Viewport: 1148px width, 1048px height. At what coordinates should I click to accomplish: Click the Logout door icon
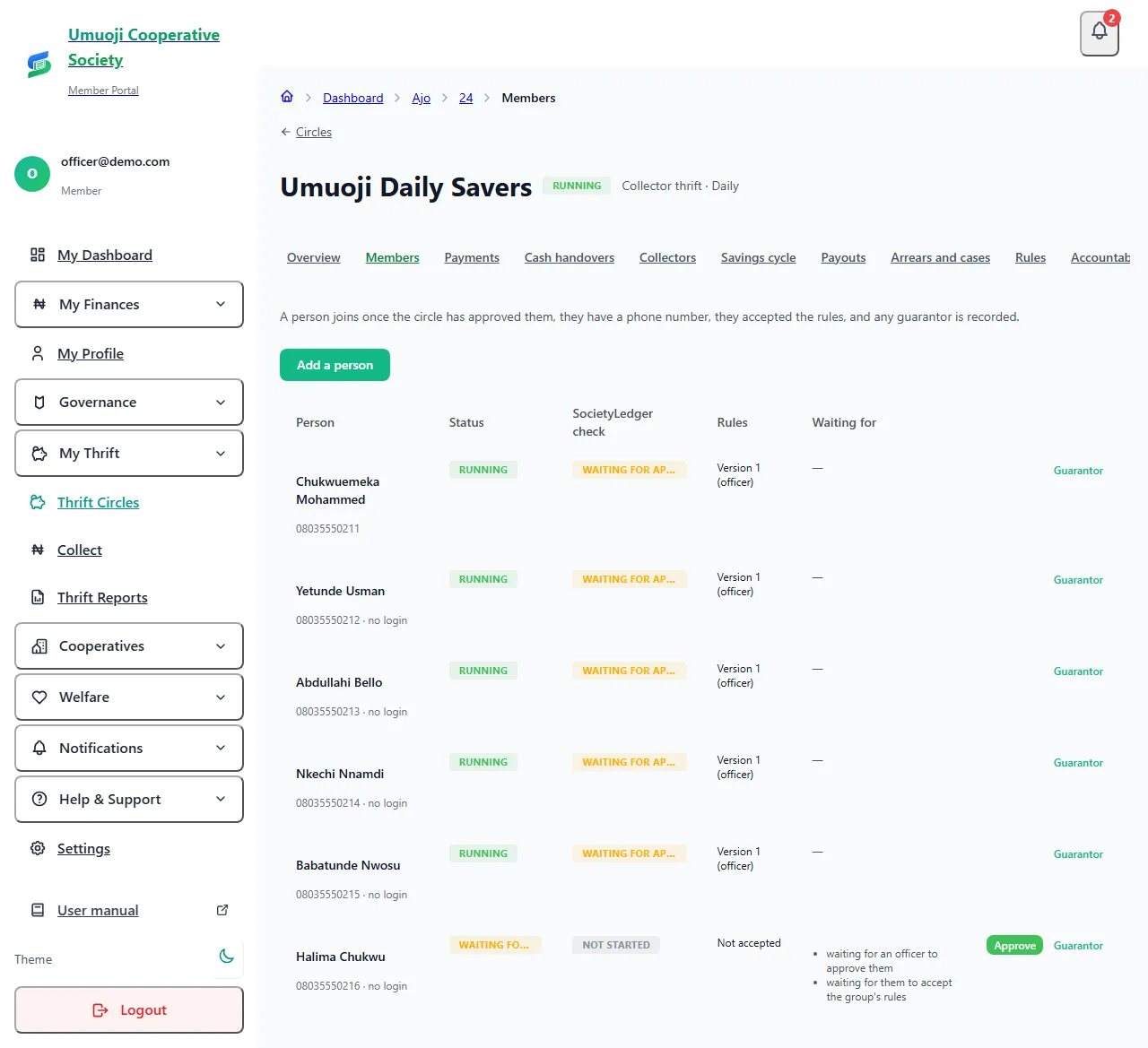tap(100, 1010)
